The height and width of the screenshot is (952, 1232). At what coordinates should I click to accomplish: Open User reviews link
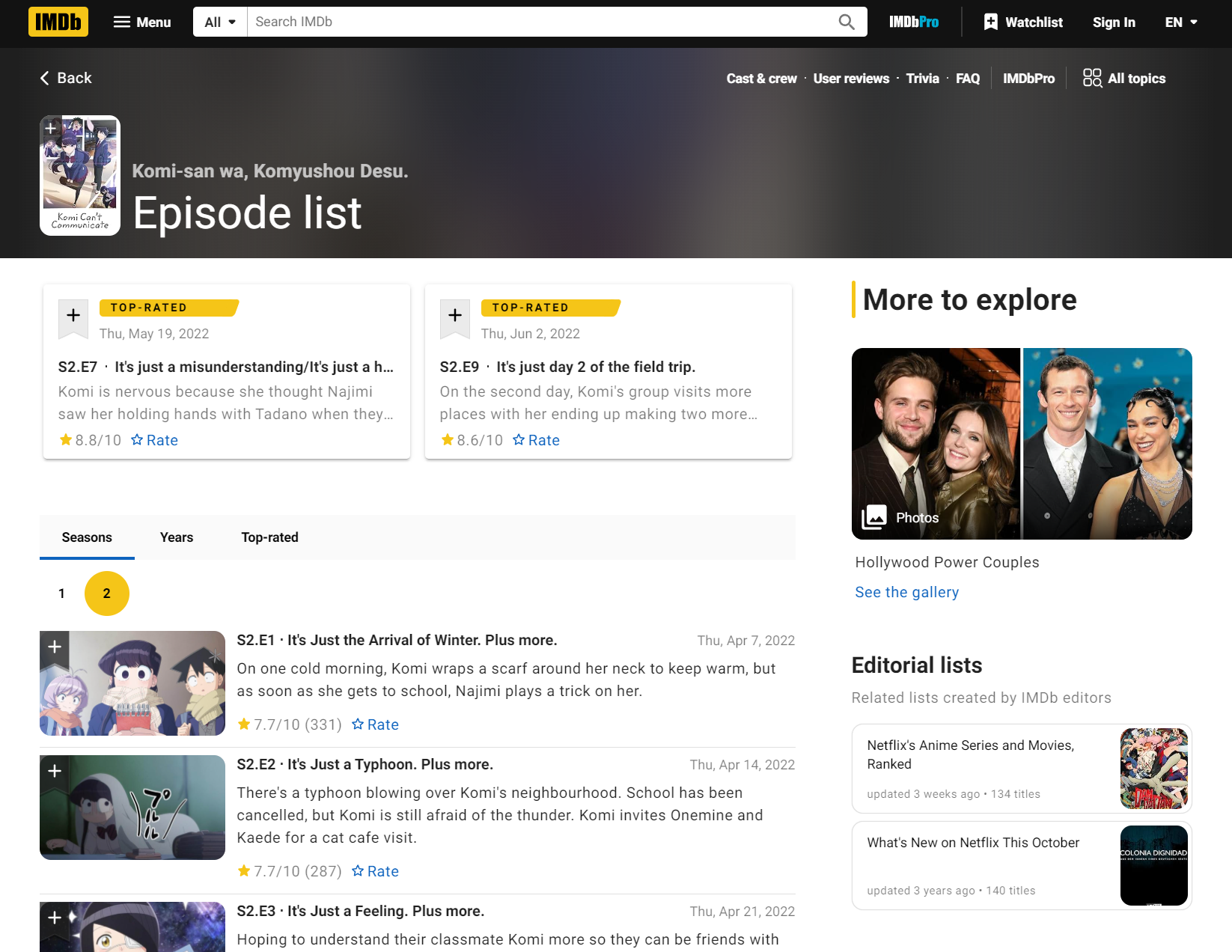[851, 79]
